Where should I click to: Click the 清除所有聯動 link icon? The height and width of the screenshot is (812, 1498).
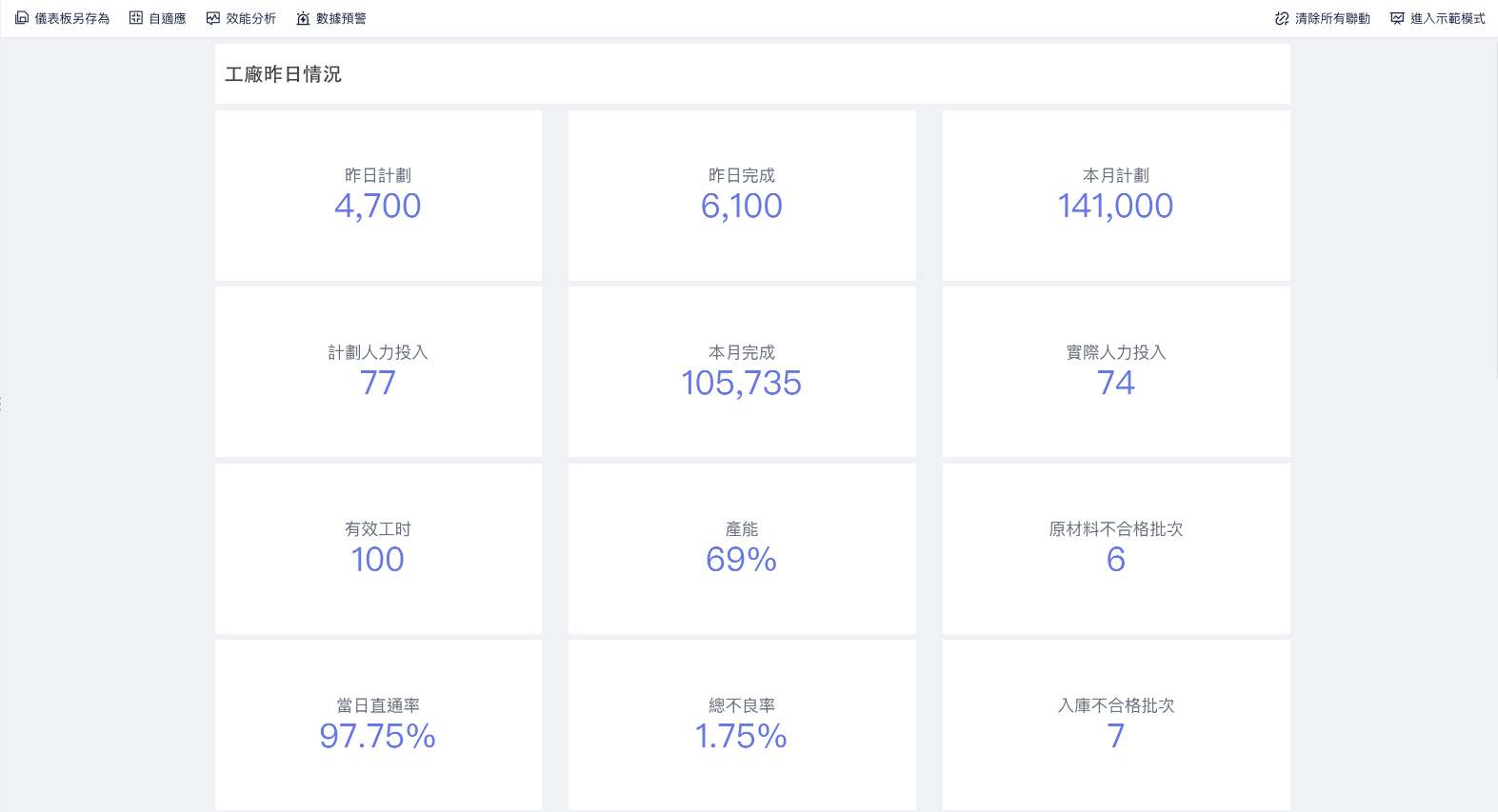click(x=1282, y=18)
